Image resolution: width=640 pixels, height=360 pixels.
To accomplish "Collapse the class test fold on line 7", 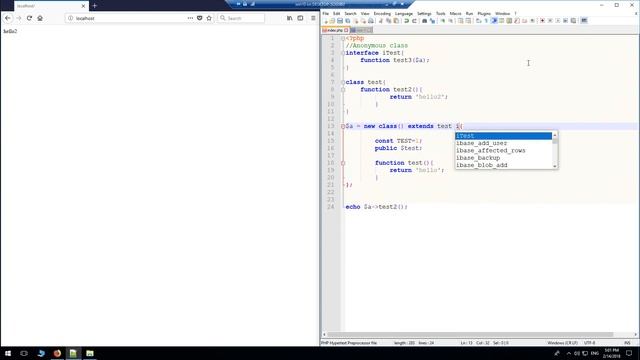I will (343, 82).
